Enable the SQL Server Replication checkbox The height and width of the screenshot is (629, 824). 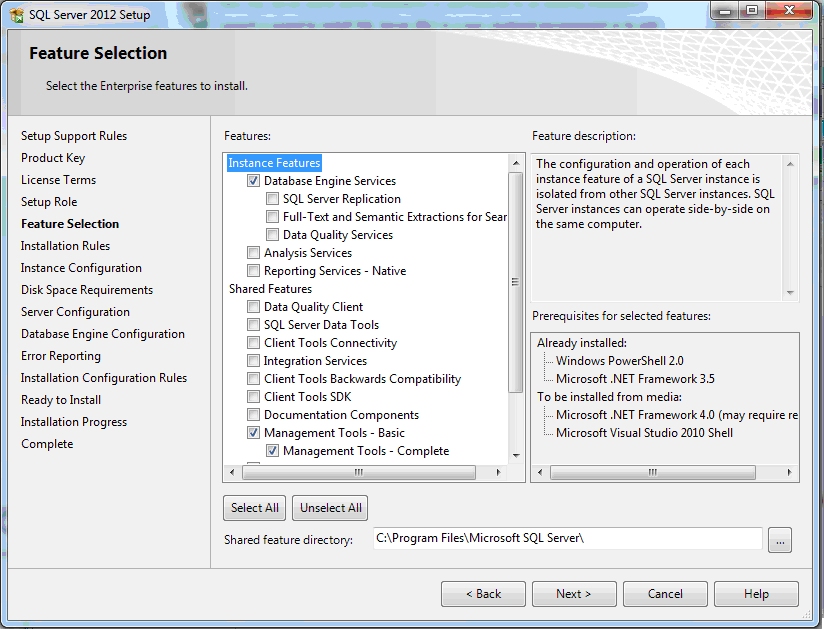click(x=273, y=199)
